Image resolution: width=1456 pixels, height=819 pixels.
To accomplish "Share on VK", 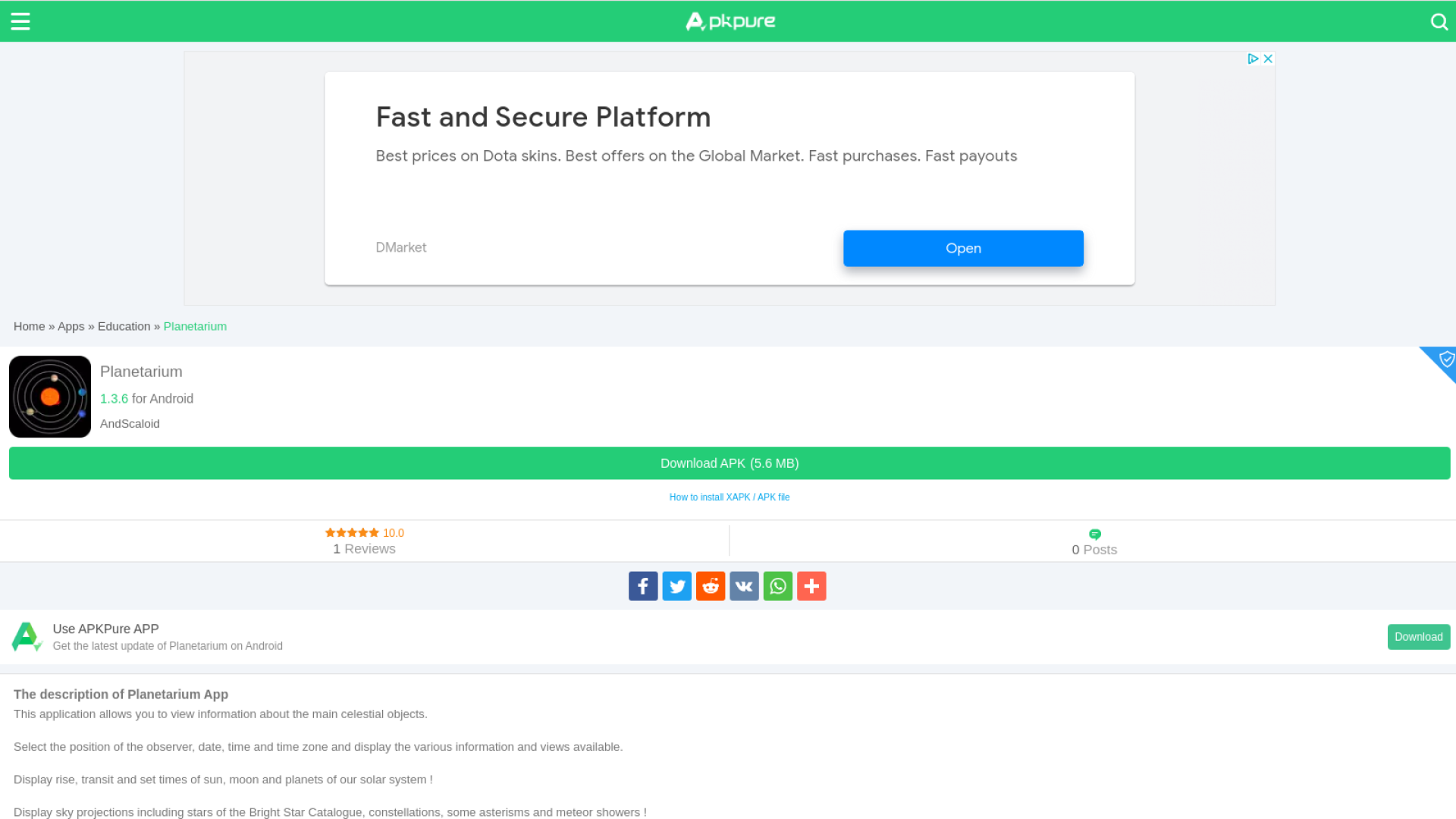I will 744,586.
